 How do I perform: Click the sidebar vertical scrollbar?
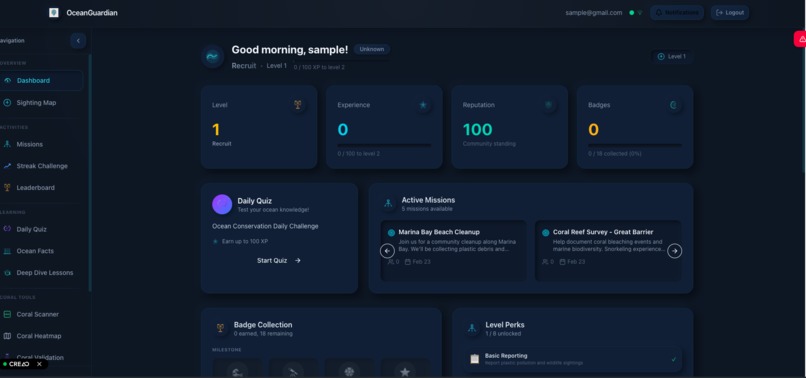coord(90,173)
